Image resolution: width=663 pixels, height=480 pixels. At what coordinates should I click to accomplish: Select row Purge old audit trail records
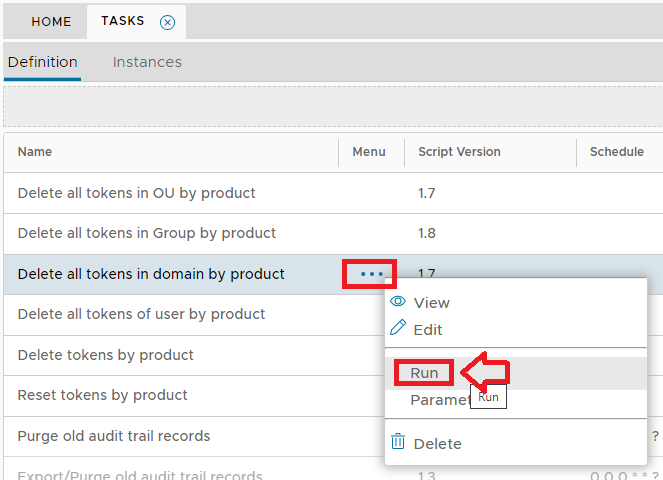click(114, 436)
